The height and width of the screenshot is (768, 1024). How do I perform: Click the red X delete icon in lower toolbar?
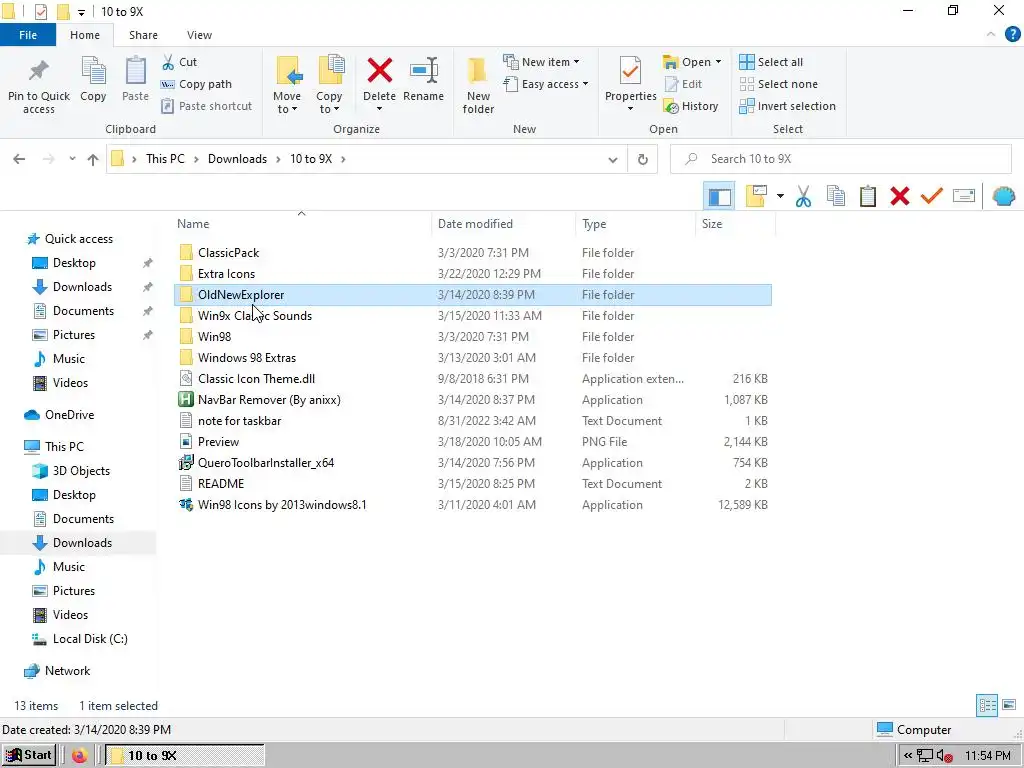pos(900,196)
